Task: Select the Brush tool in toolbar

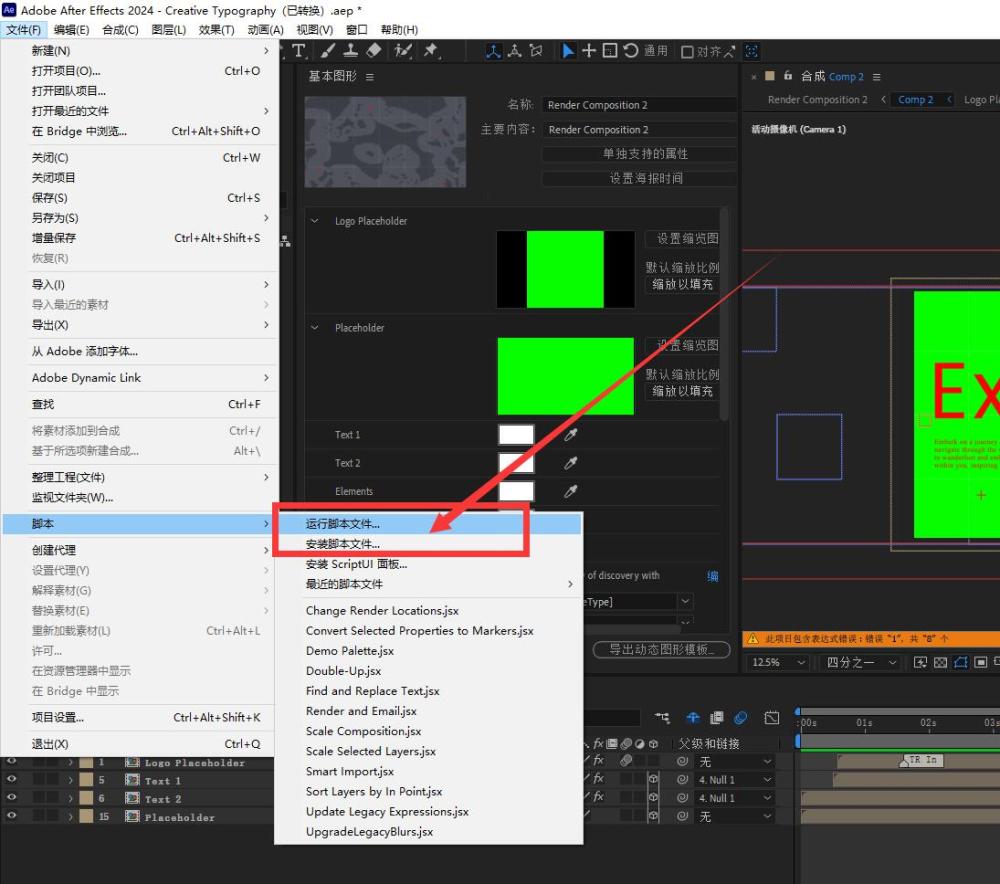Action: [328, 50]
